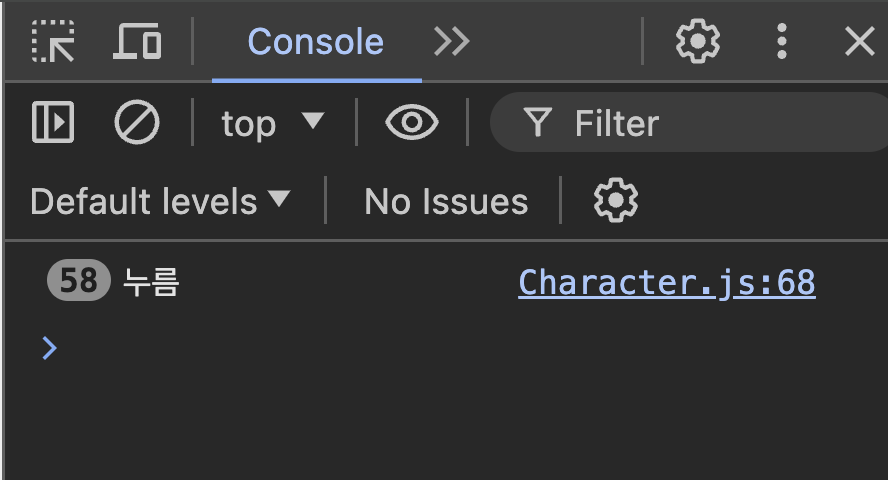Click the No Issues button
This screenshot has width=888, height=480.
tap(446, 202)
